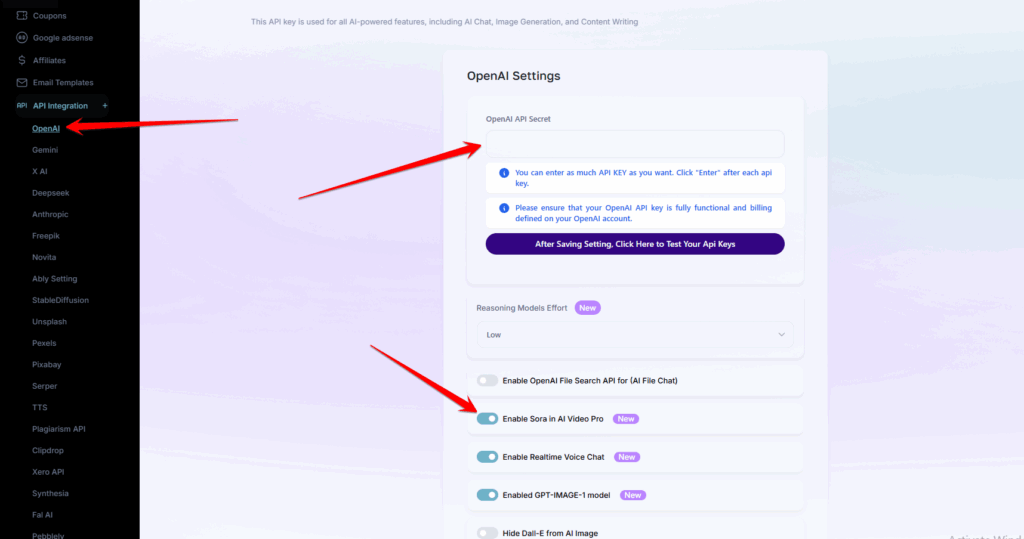Click the chevron arrow in the Low dropdown

(781, 335)
